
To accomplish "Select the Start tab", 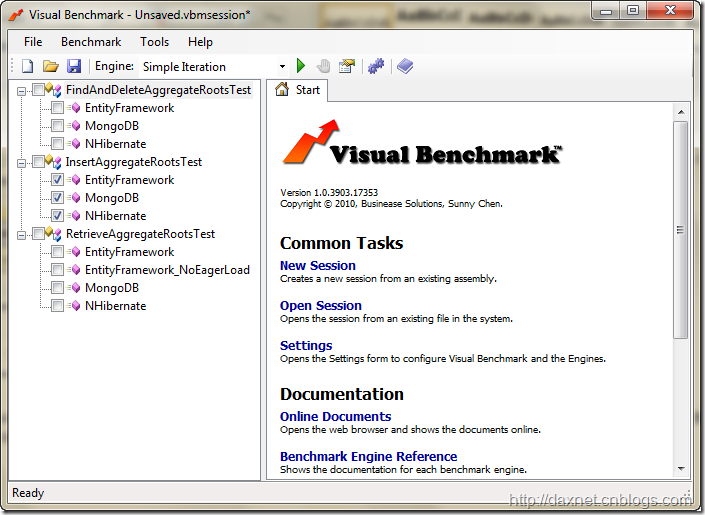I will (x=297, y=90).
